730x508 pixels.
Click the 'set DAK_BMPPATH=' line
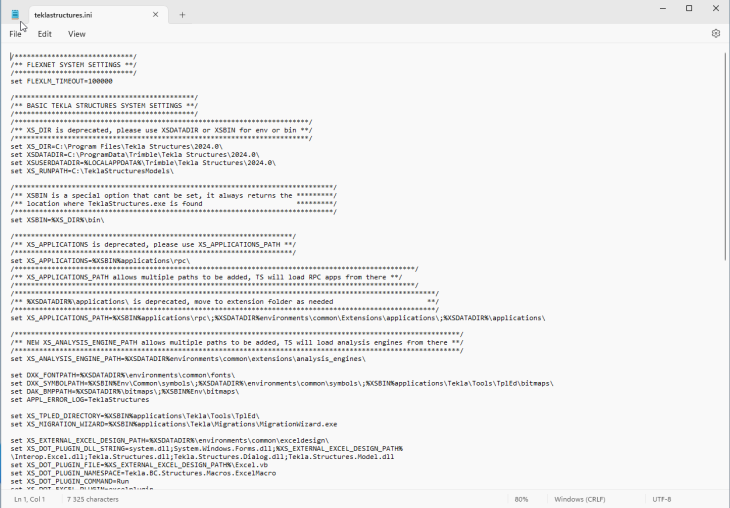point(125,392)
